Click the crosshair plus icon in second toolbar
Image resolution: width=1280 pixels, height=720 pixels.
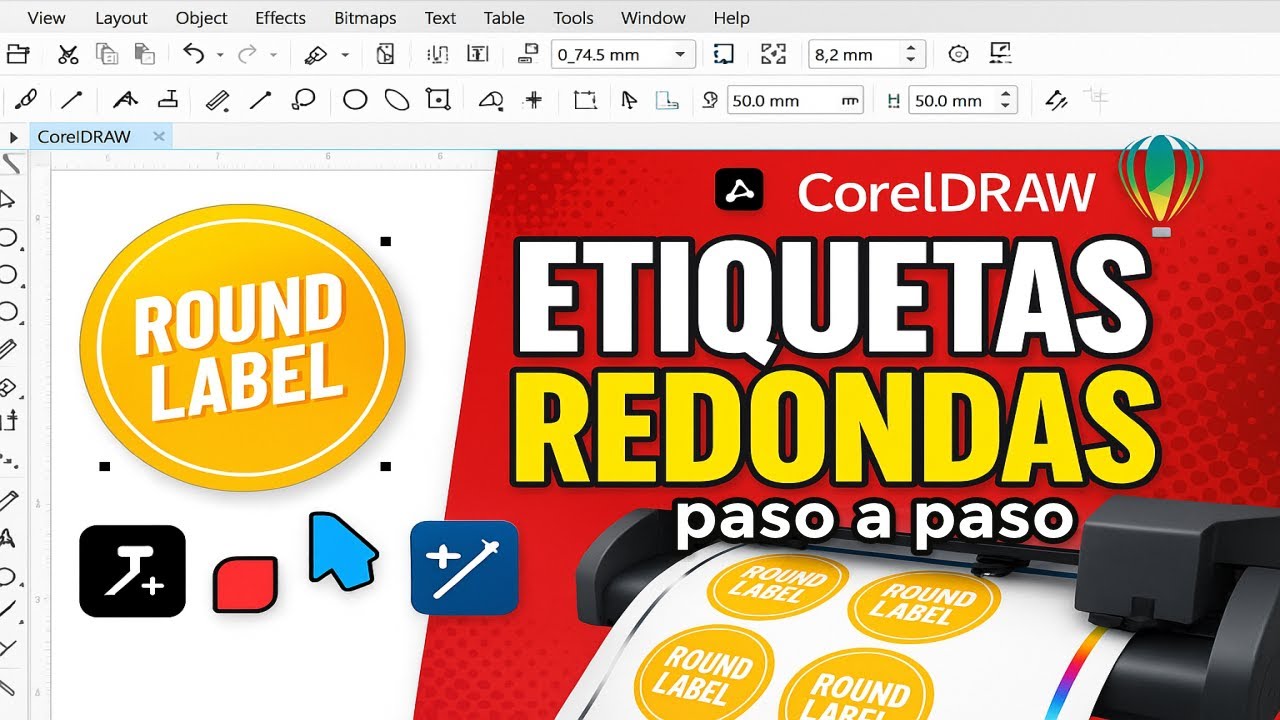point(534,100)
